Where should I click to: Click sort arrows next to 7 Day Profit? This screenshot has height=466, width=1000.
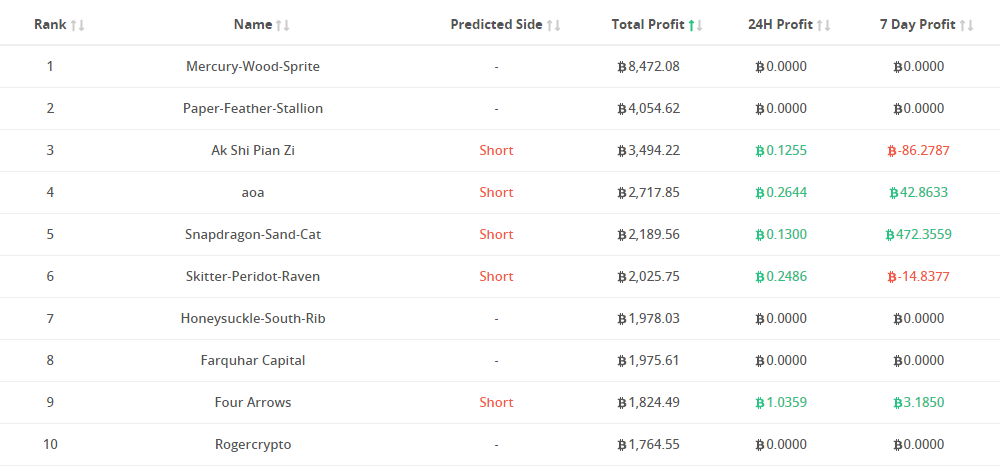click(966, 25)
